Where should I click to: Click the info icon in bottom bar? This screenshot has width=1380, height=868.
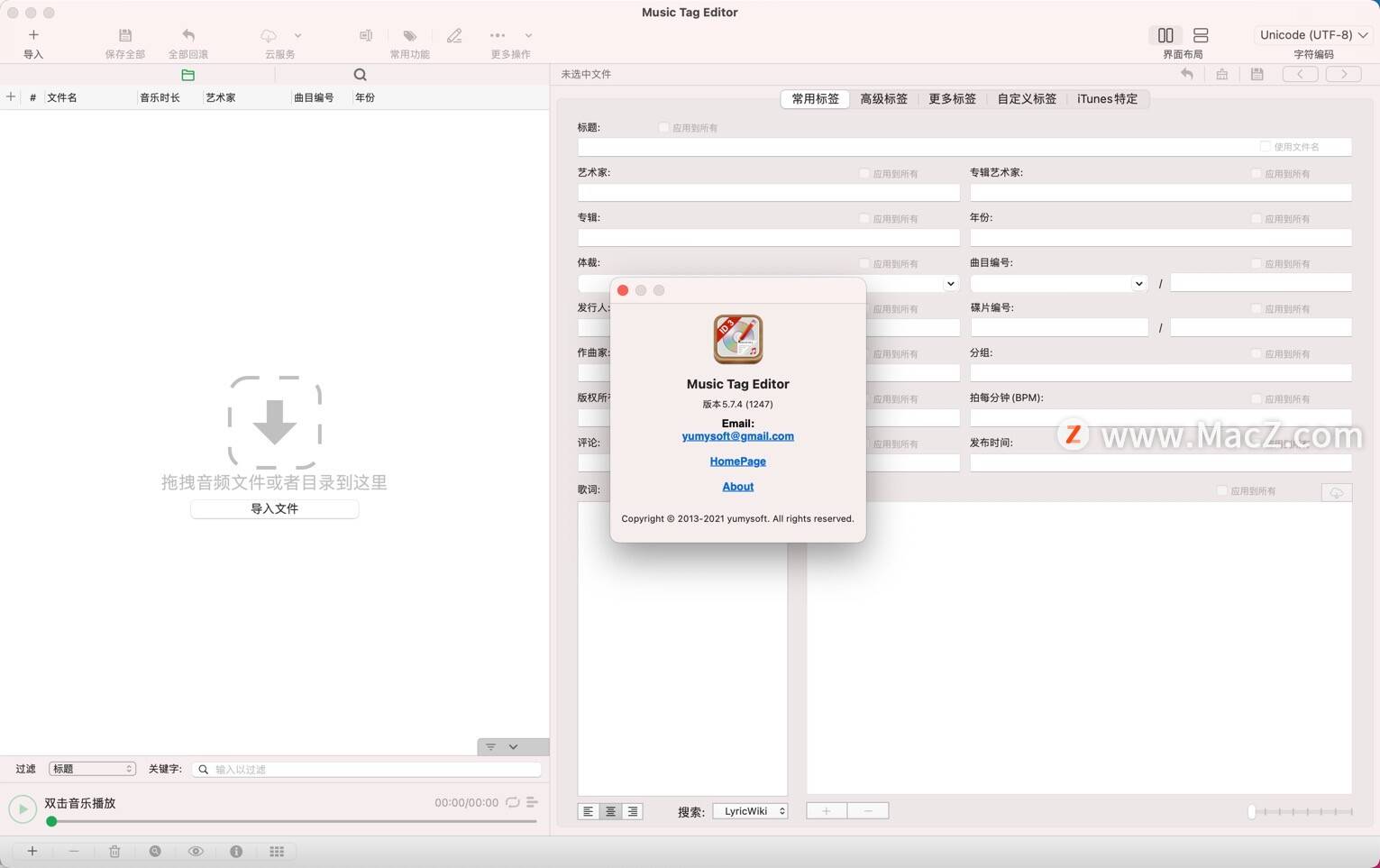click(236, 851)
